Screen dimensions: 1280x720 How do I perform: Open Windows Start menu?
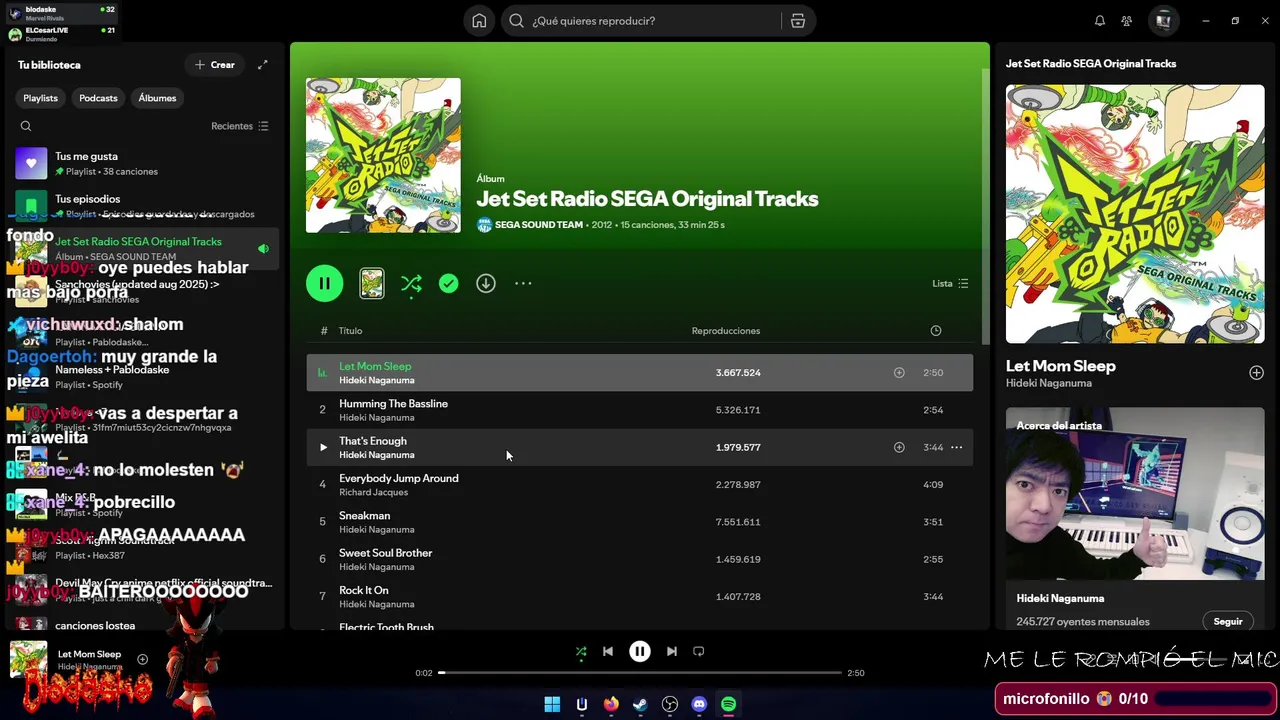click(552, 705)
